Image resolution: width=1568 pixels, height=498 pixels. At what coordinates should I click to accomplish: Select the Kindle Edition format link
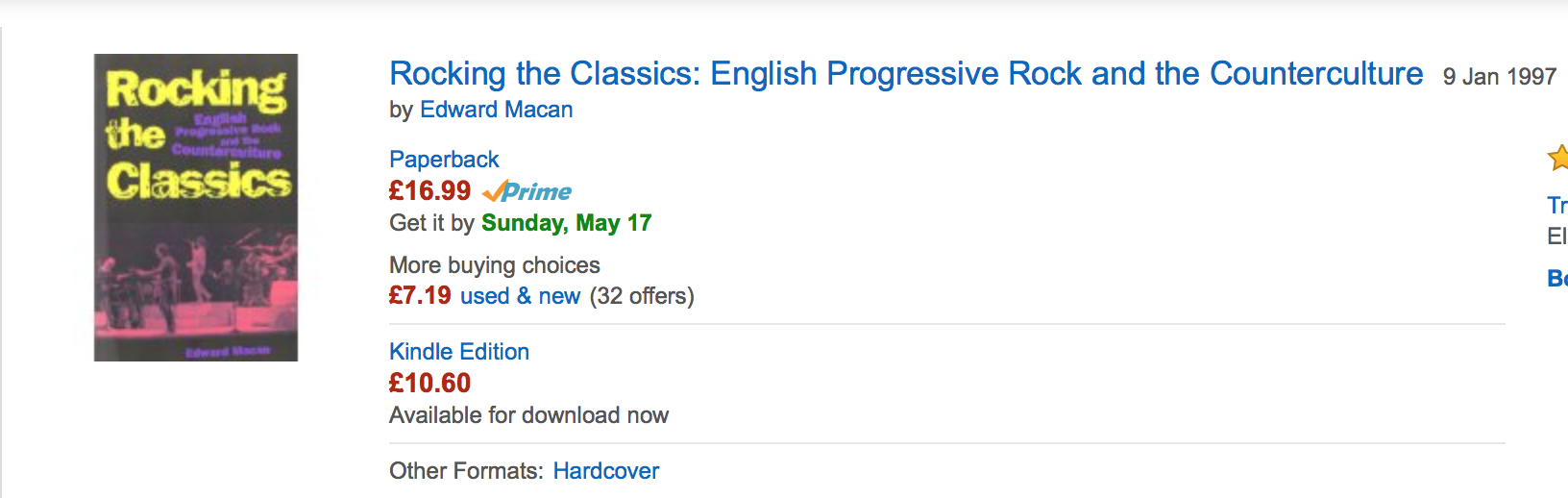pyautogui.click(x=459, y=352)
